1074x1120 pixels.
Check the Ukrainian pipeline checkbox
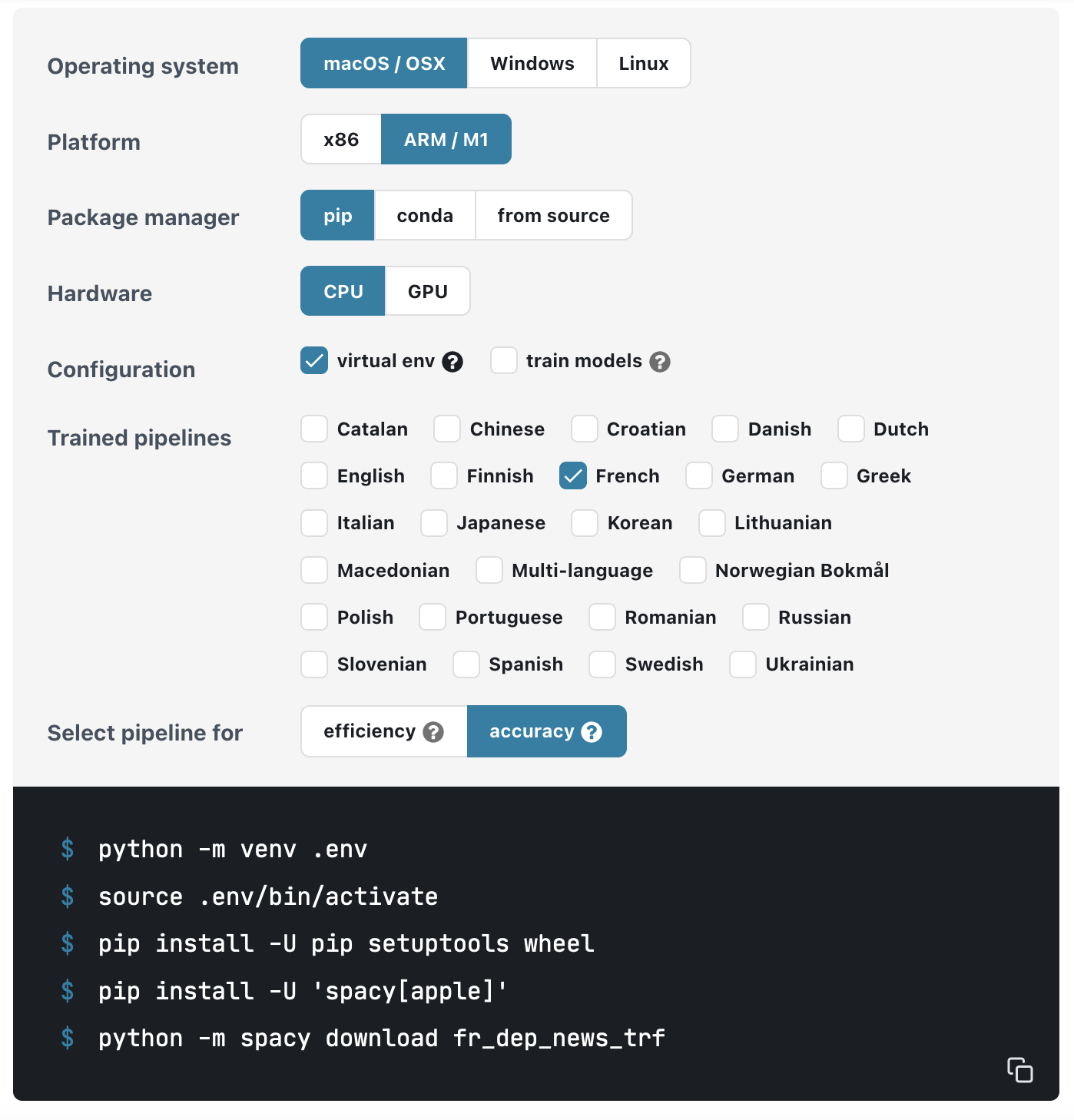click(x=743, y=664)
